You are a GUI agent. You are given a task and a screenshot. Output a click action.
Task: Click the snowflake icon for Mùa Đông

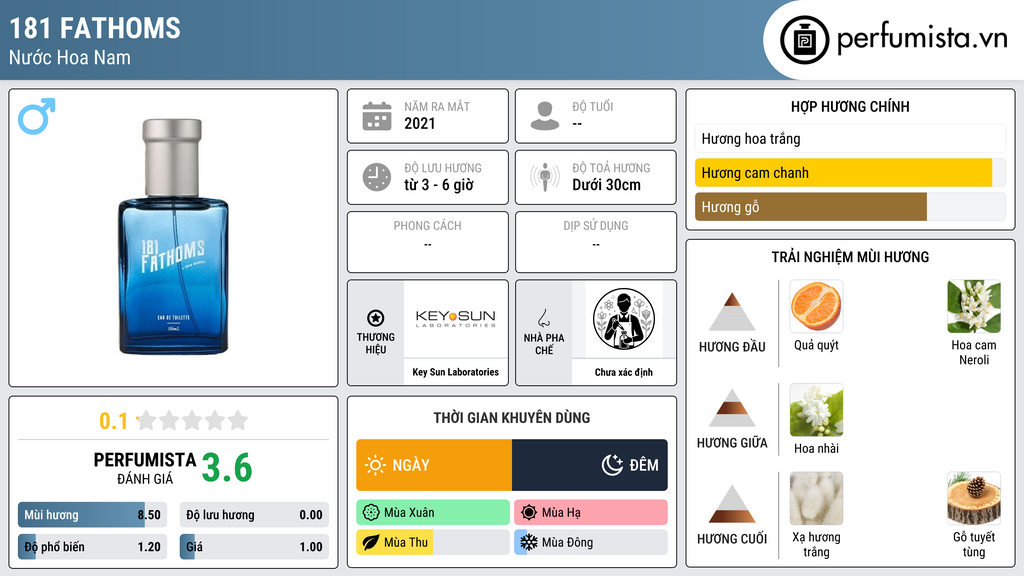click(x=529, y=542)
